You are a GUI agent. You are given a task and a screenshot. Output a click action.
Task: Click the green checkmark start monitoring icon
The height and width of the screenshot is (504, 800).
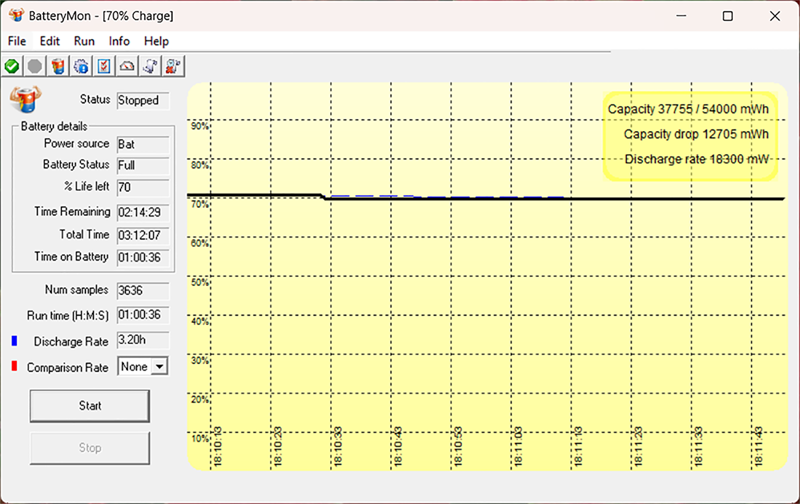coord(12,66)
